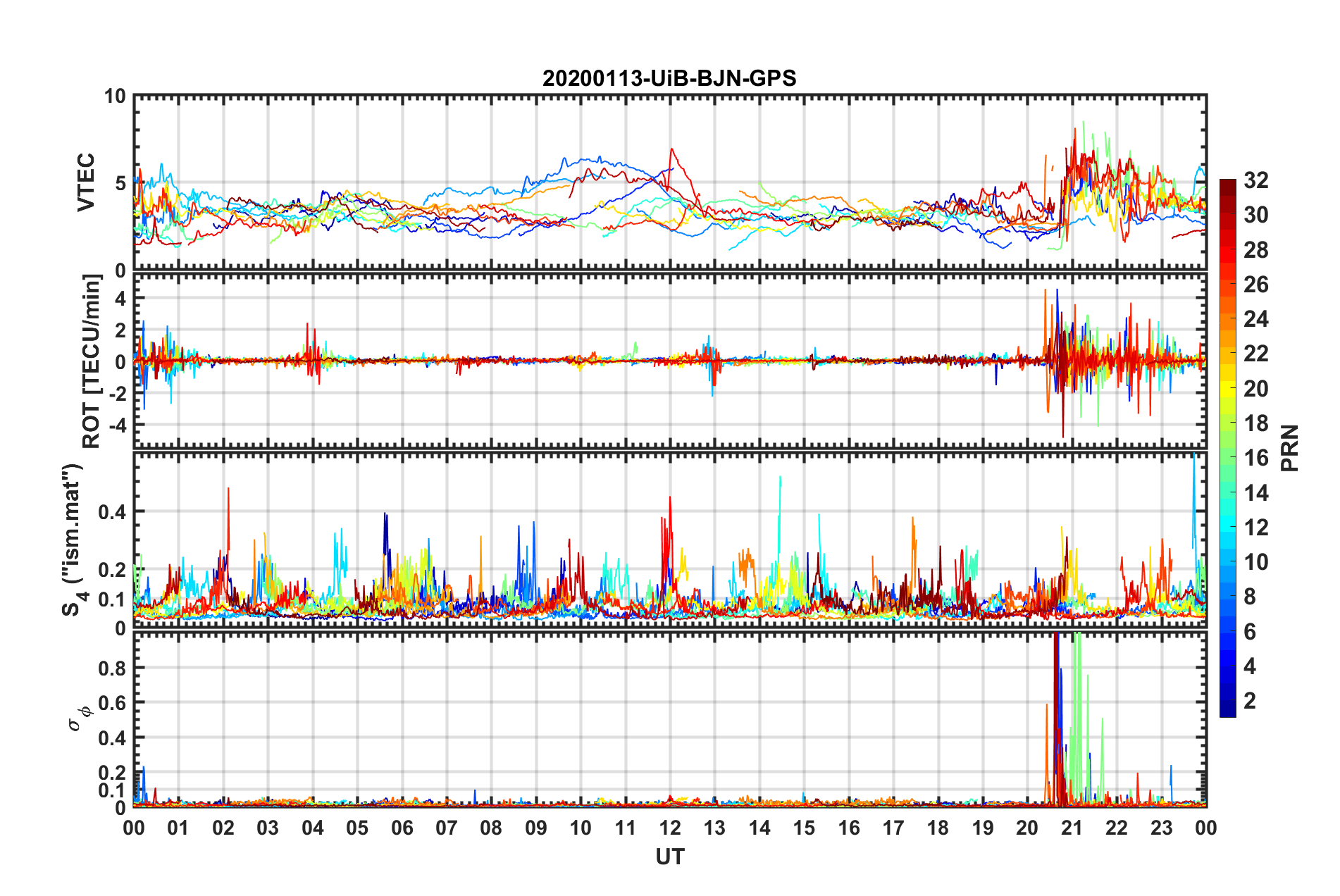
Task: Click the "4" tick on the ROT axis
Action: [120, 299]
